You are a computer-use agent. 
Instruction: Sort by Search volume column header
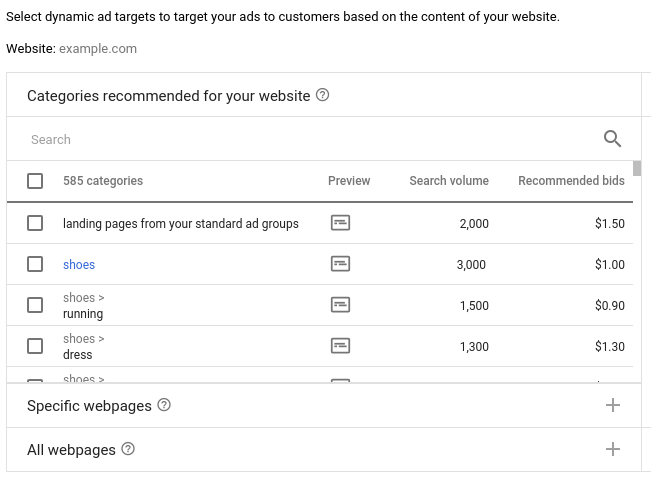(x=449, y=181)
